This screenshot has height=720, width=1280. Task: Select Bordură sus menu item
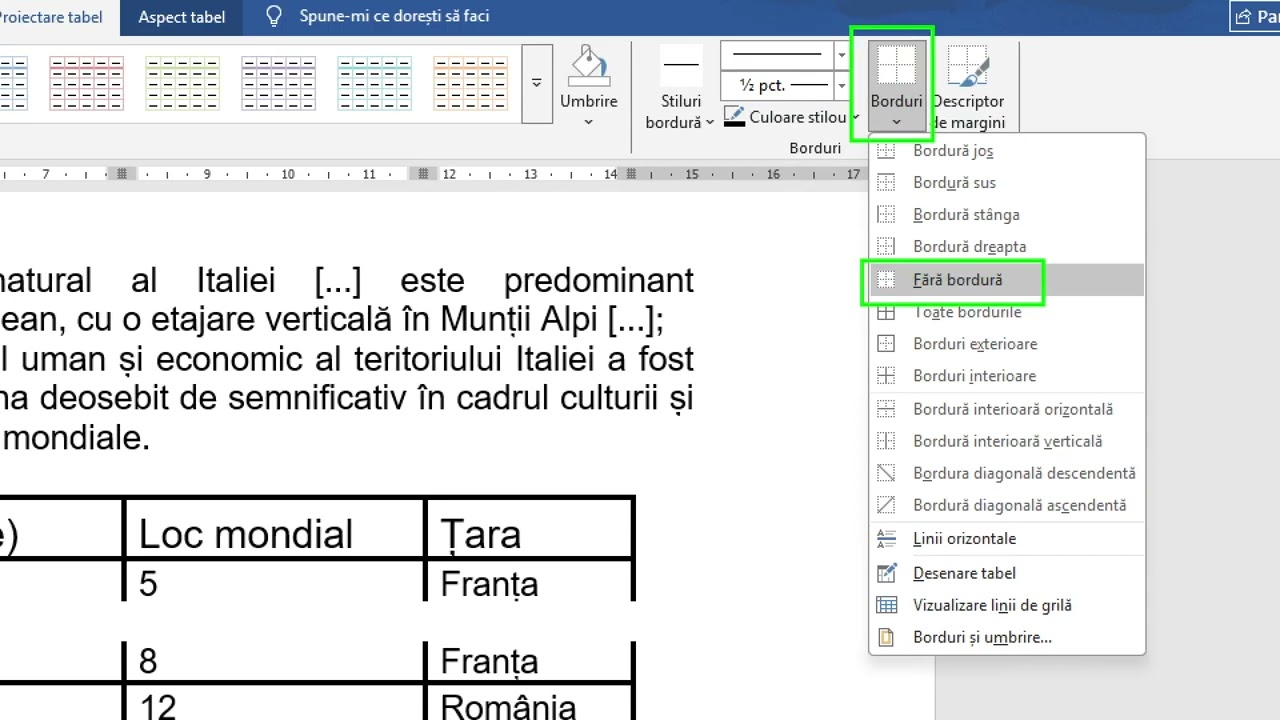pos(1007,183)
